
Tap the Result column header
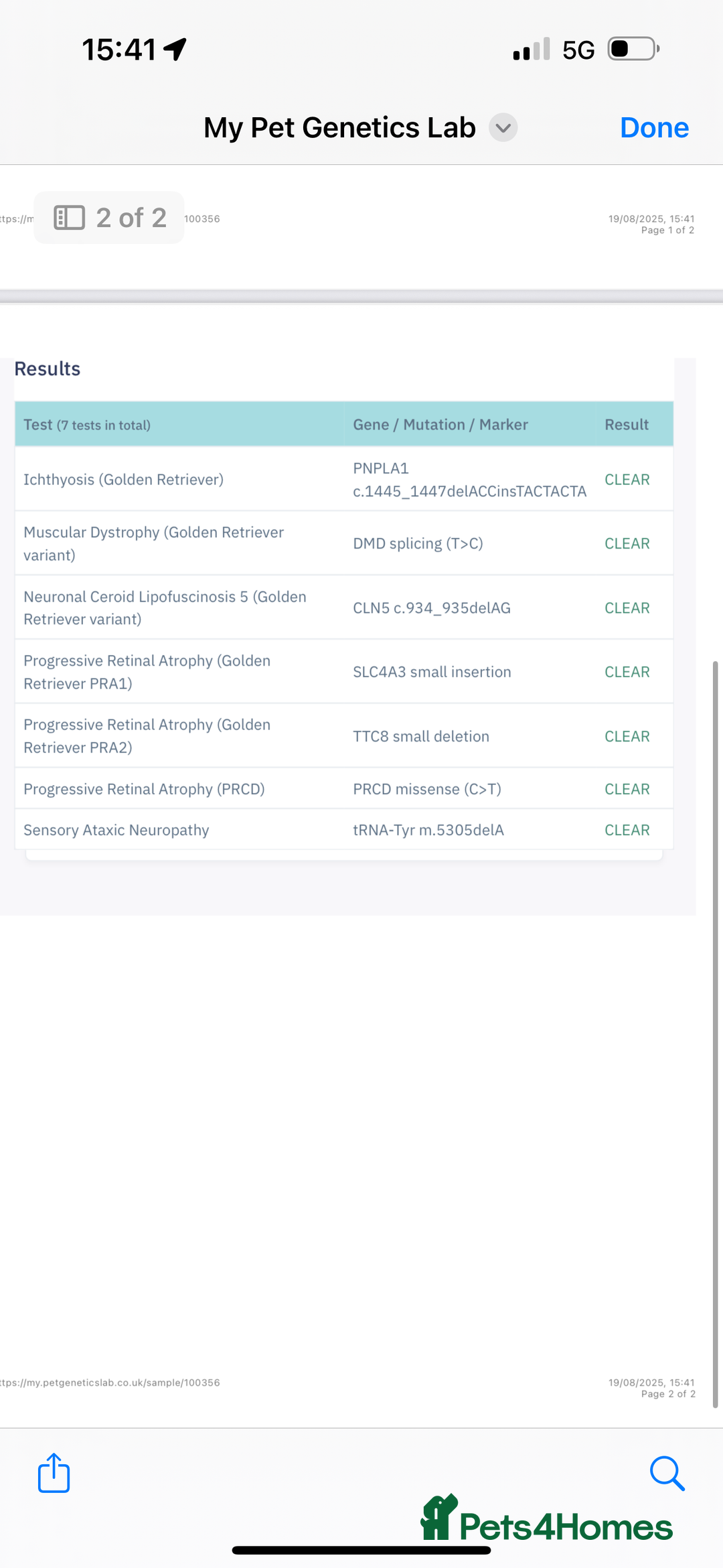click(x=627, y=425)
